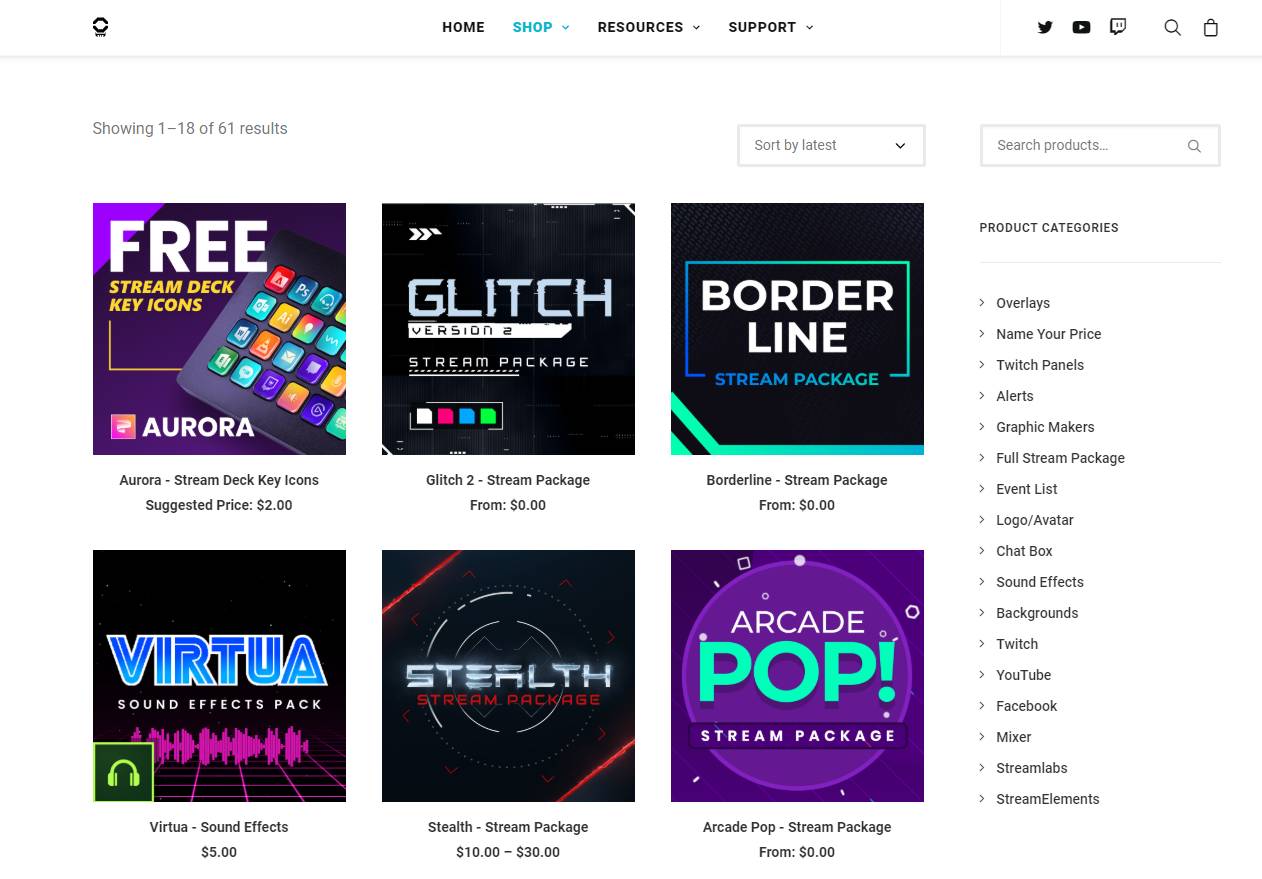
Task: Browse the Logo/Avatar category
Action: point(1035,520)
